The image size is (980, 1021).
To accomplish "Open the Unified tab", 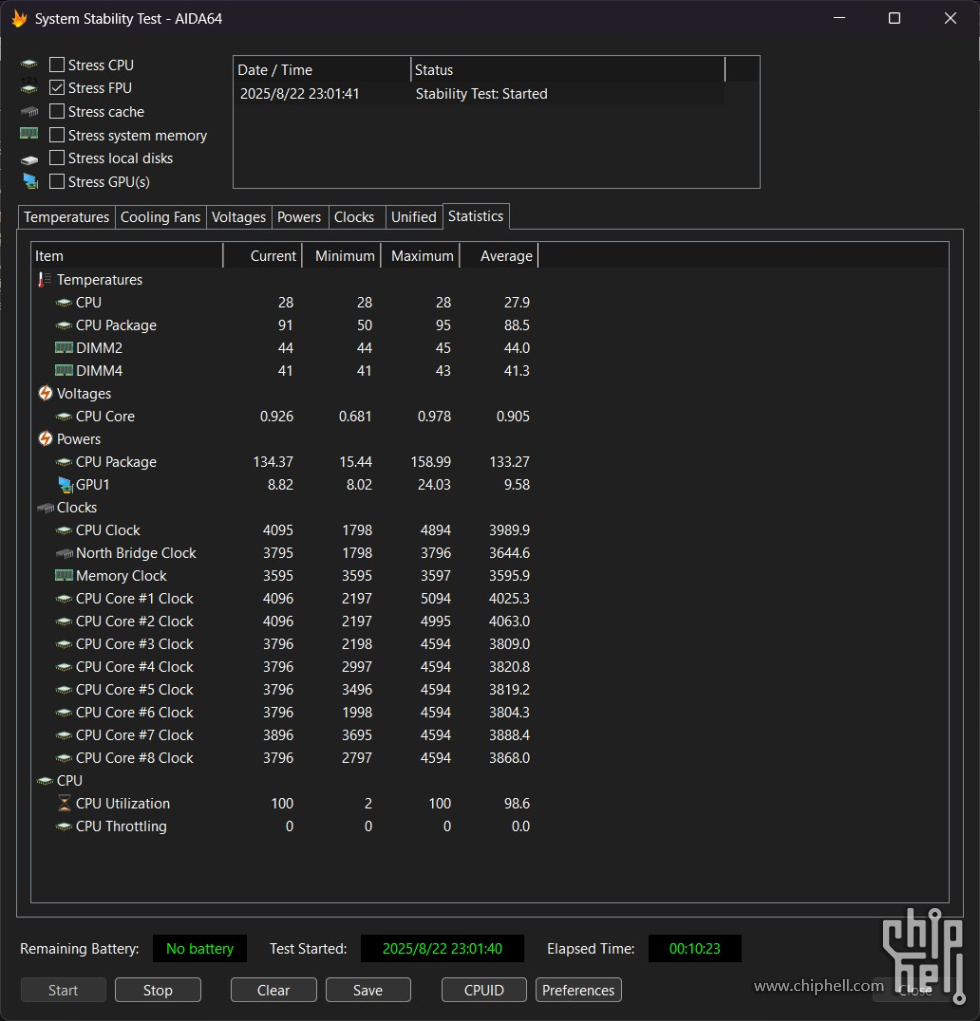I will [x=413, y=217].
